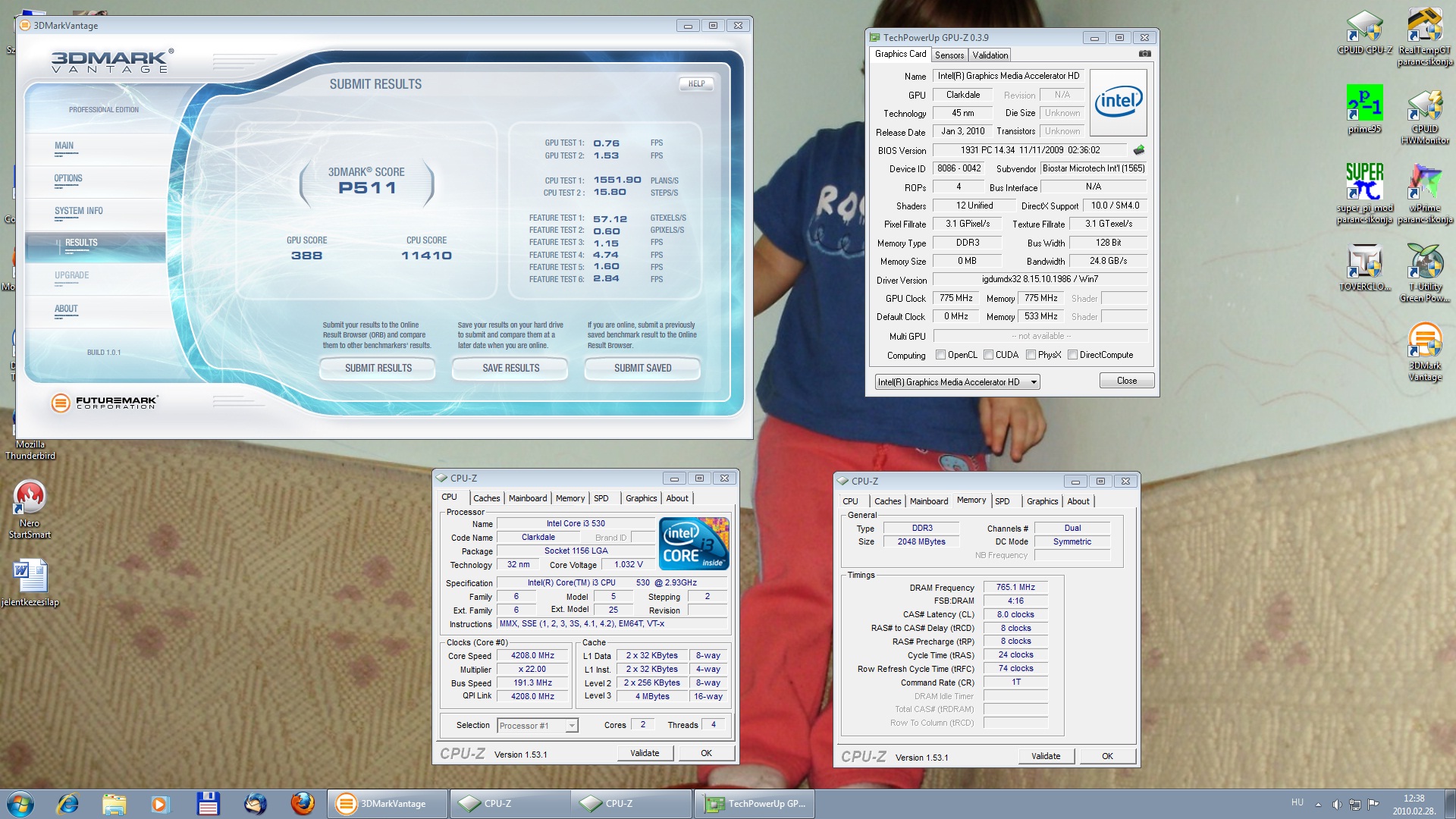This screenshot has width=1456, height=819.
Task: Open CPUID CPU-Z desktop shortcut
Action: pyautogui.click(x=1364, y=30)
